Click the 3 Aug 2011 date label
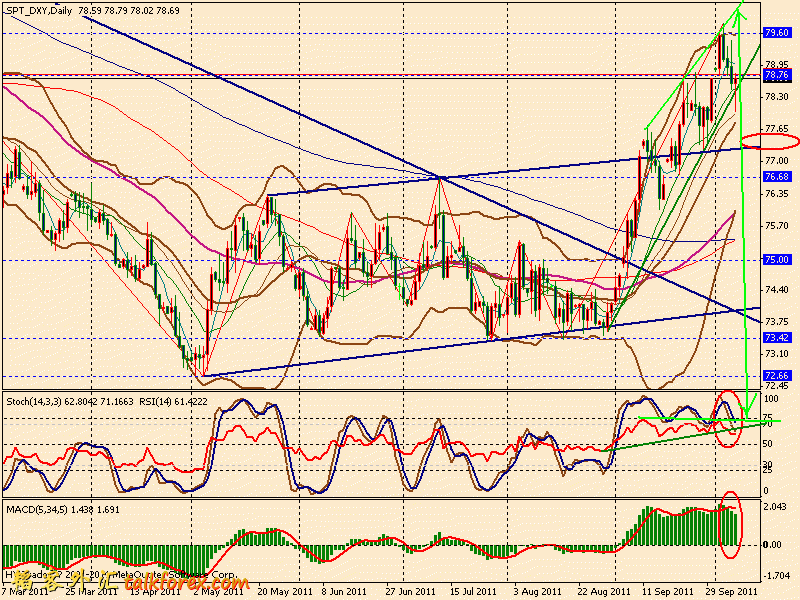This screenshot has height=600, width=800. 538,591
